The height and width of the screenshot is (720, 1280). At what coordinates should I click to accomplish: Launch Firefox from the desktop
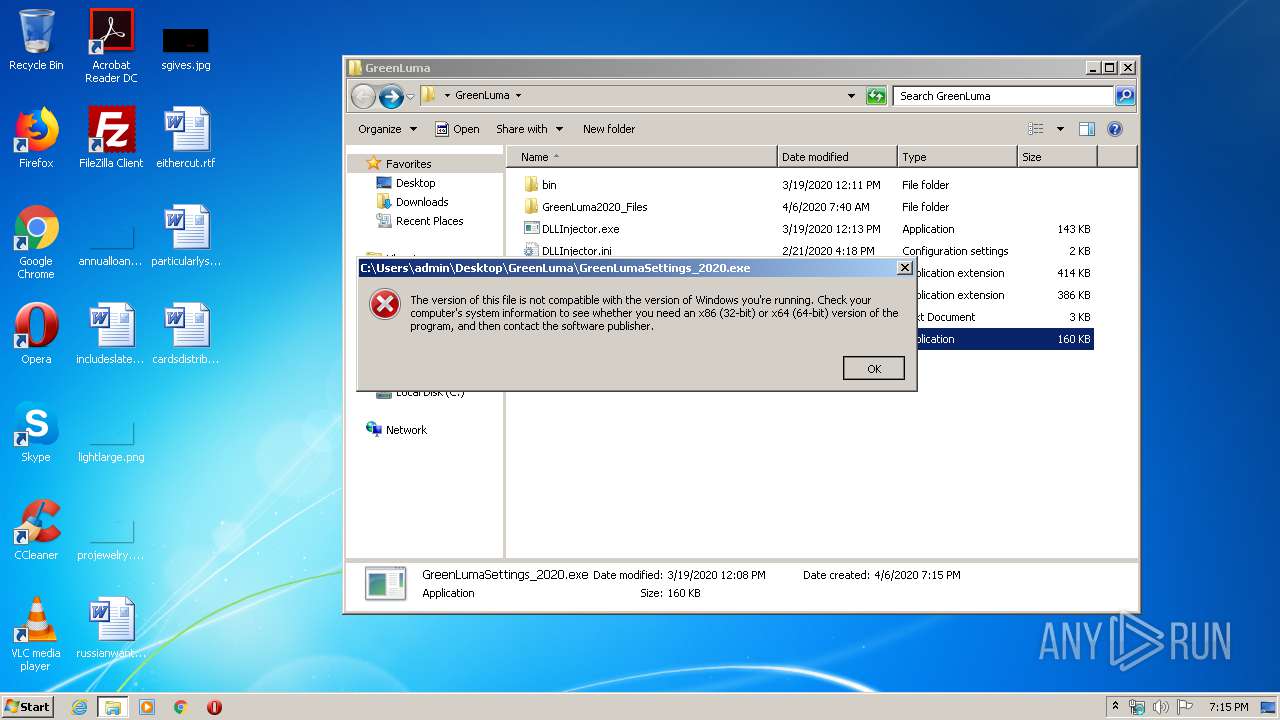pyautogui.click(x=36, y=138)
